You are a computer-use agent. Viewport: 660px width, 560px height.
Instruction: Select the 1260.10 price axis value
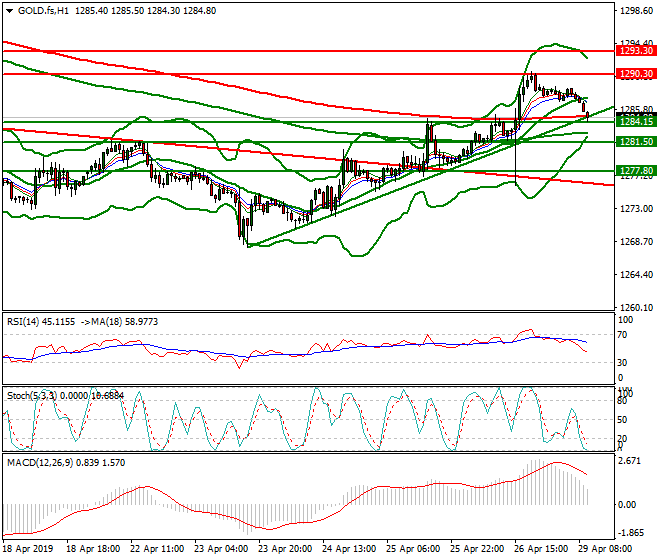[x=636, y=308]
